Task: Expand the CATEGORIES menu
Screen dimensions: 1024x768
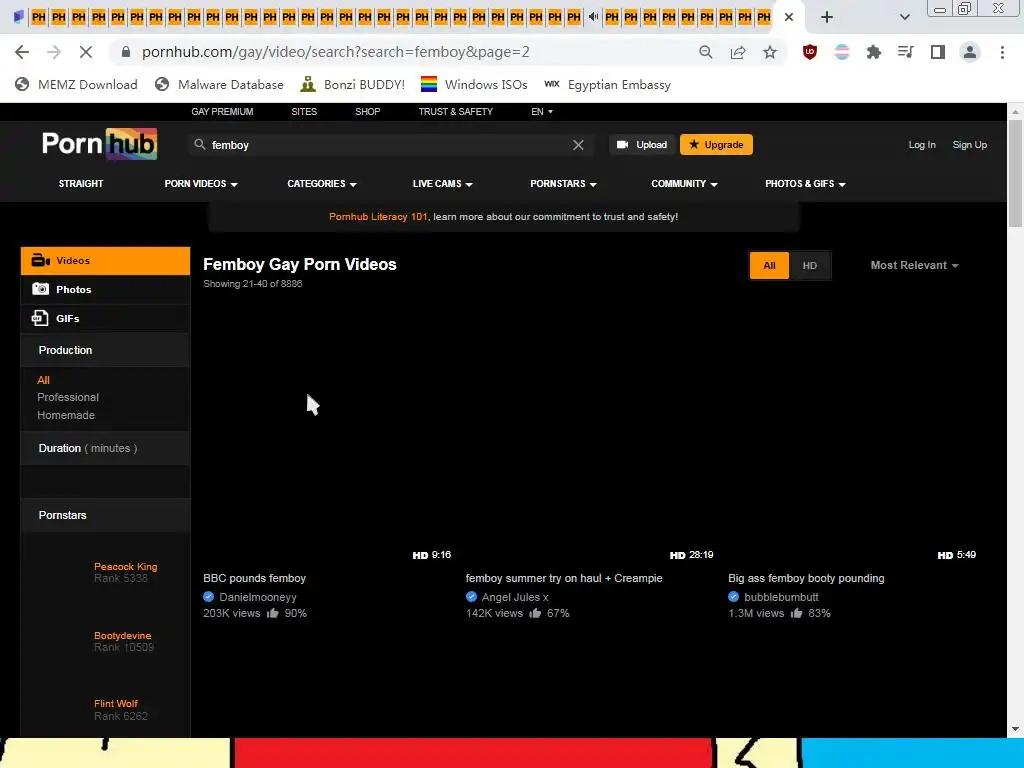Action: click(322, 184)
